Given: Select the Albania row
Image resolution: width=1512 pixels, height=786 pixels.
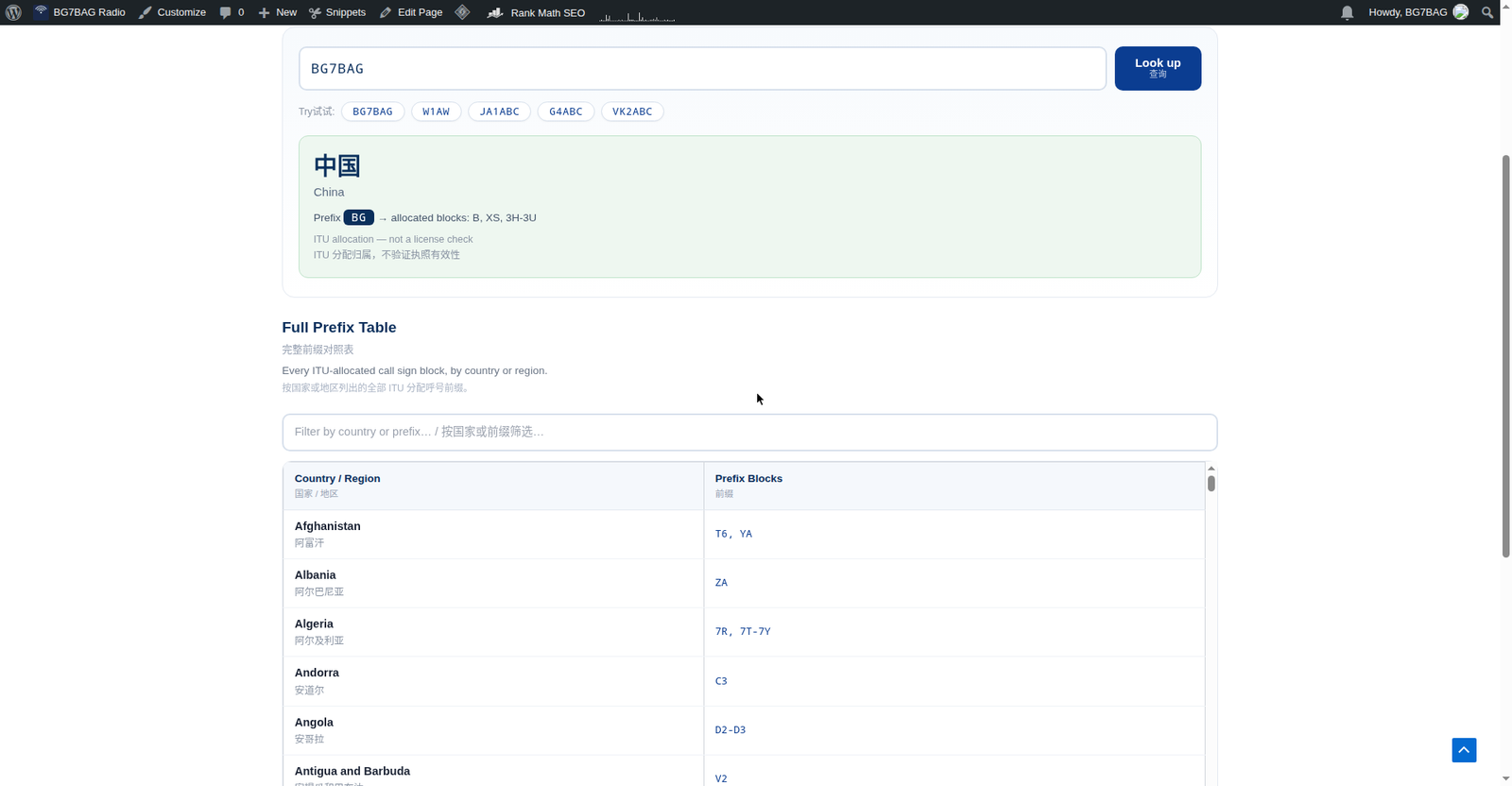Looking at the screenshot, I should [744, 583].
